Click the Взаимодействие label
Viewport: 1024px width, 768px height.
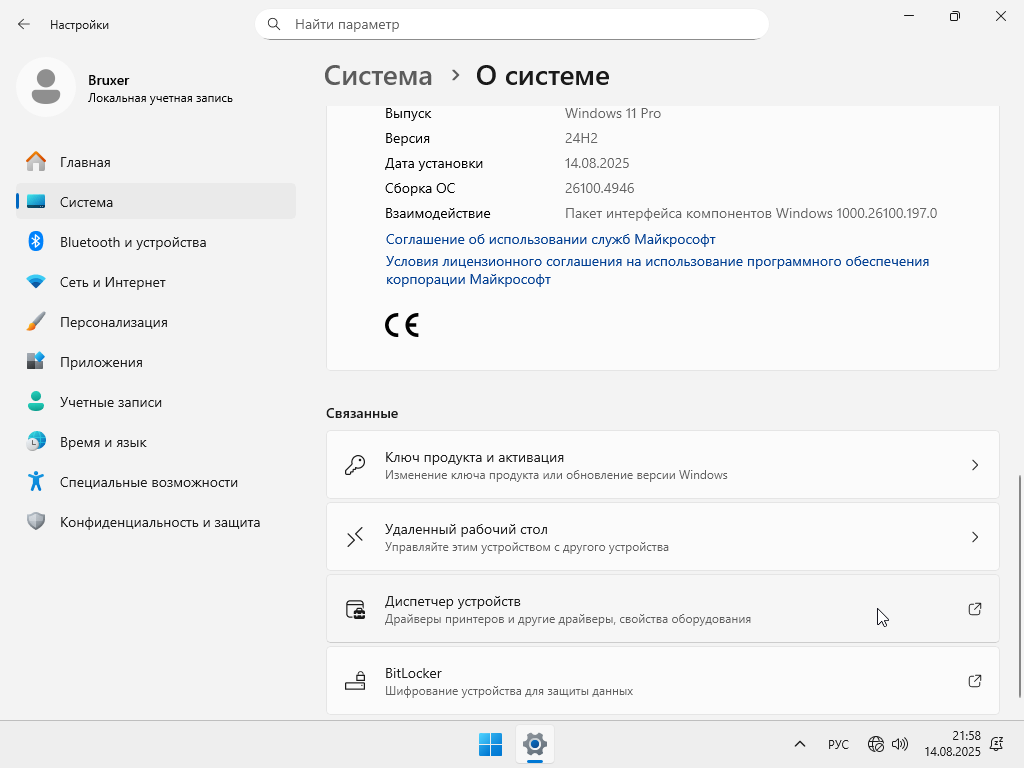point(438,214)
